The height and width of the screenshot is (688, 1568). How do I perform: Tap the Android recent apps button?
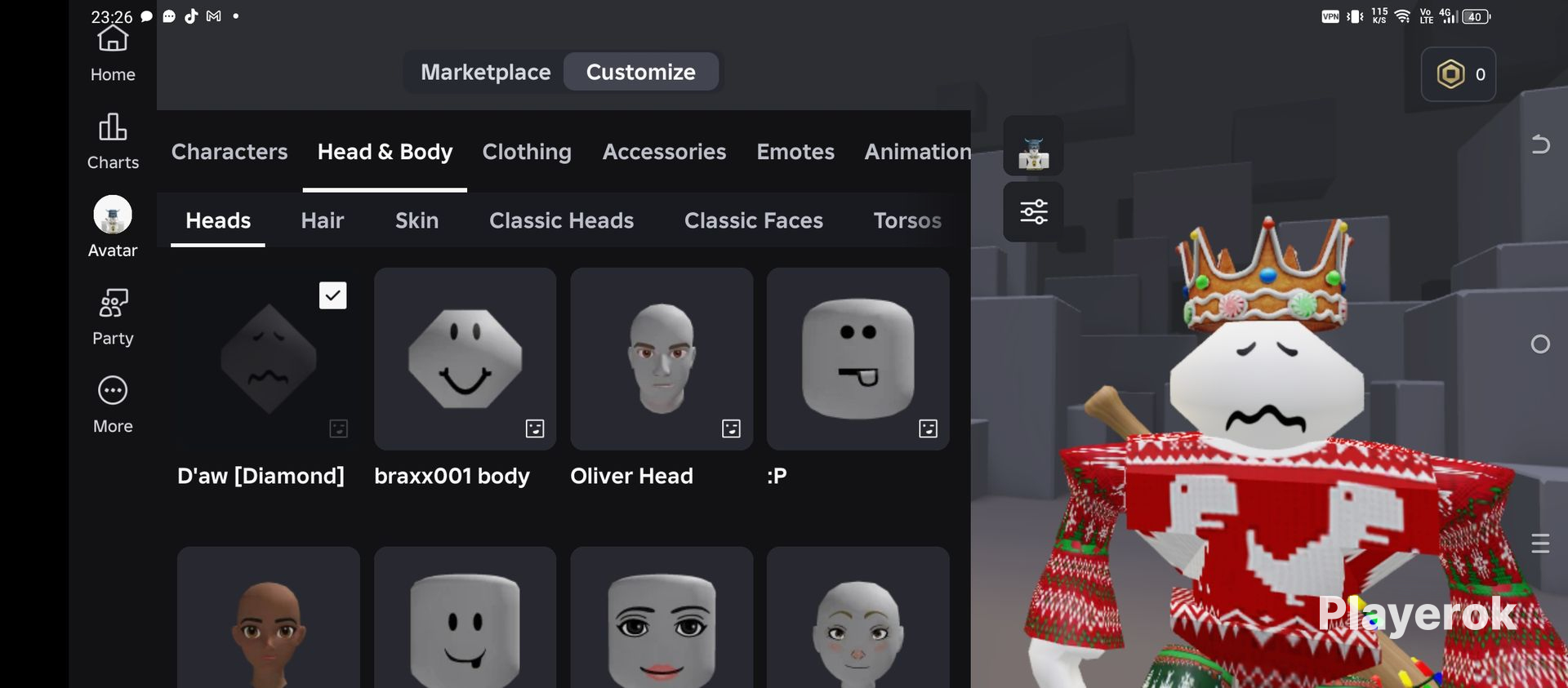point(1540,544)
